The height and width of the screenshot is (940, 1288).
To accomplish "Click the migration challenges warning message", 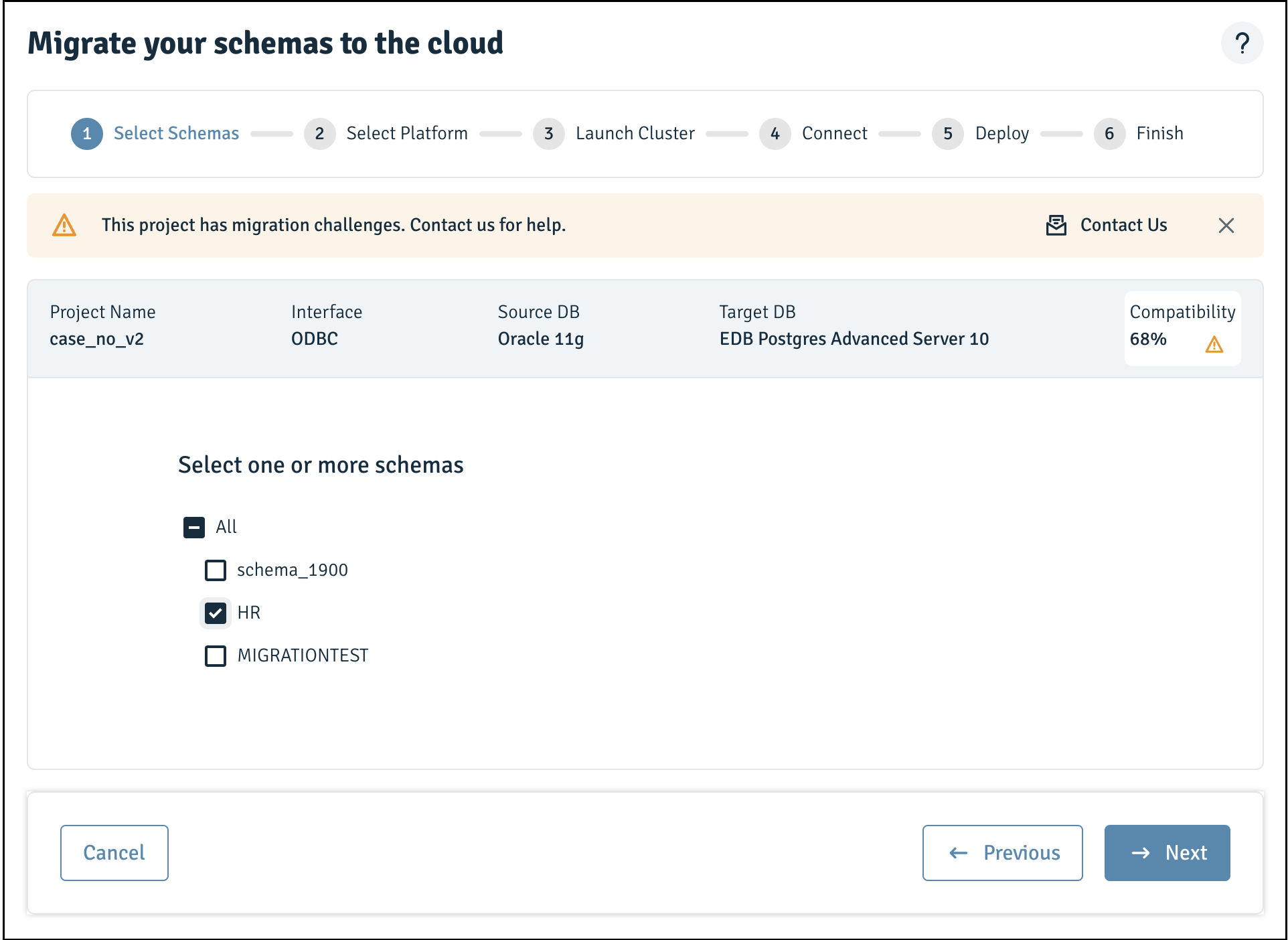I will [x=333, y=225].
